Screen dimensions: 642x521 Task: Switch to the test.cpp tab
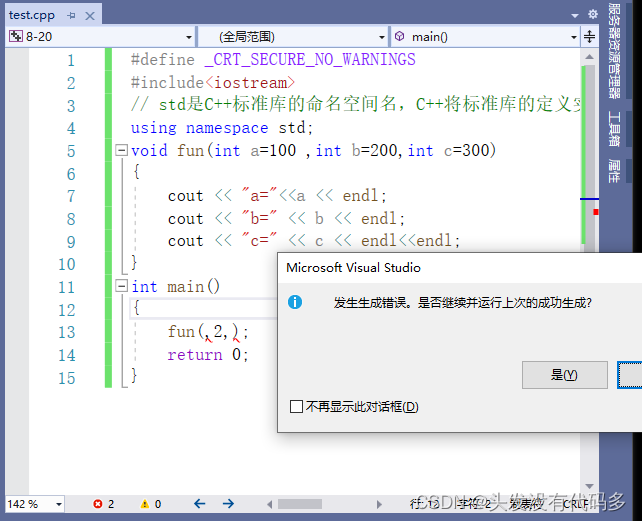[x=32, y=16]
